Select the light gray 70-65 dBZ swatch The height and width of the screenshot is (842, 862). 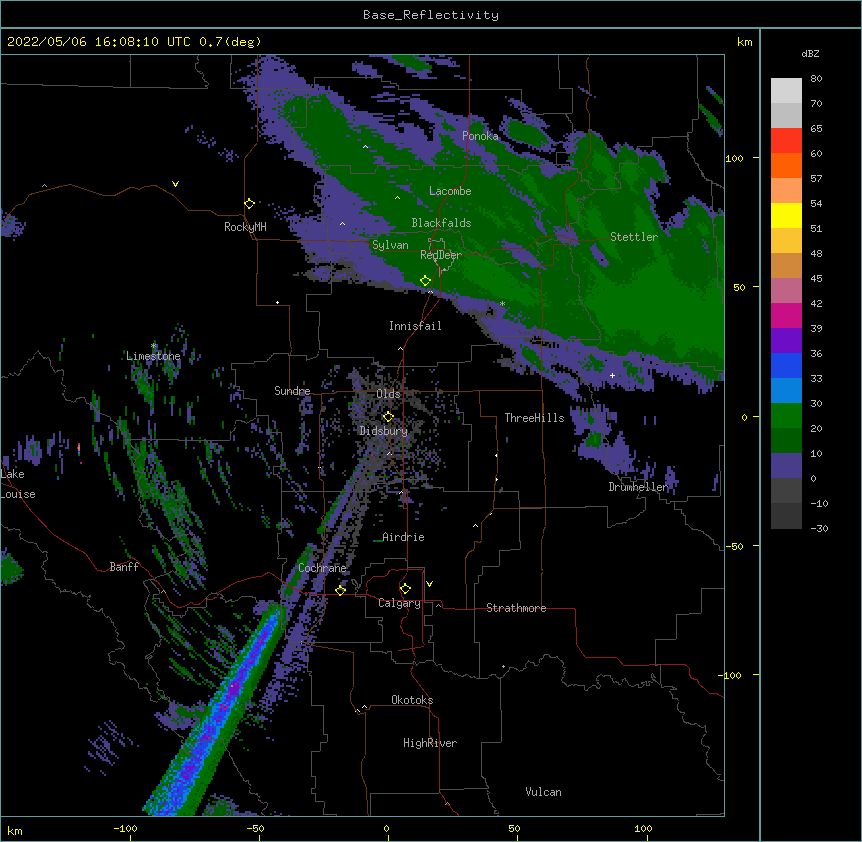(x=786, y=115)
